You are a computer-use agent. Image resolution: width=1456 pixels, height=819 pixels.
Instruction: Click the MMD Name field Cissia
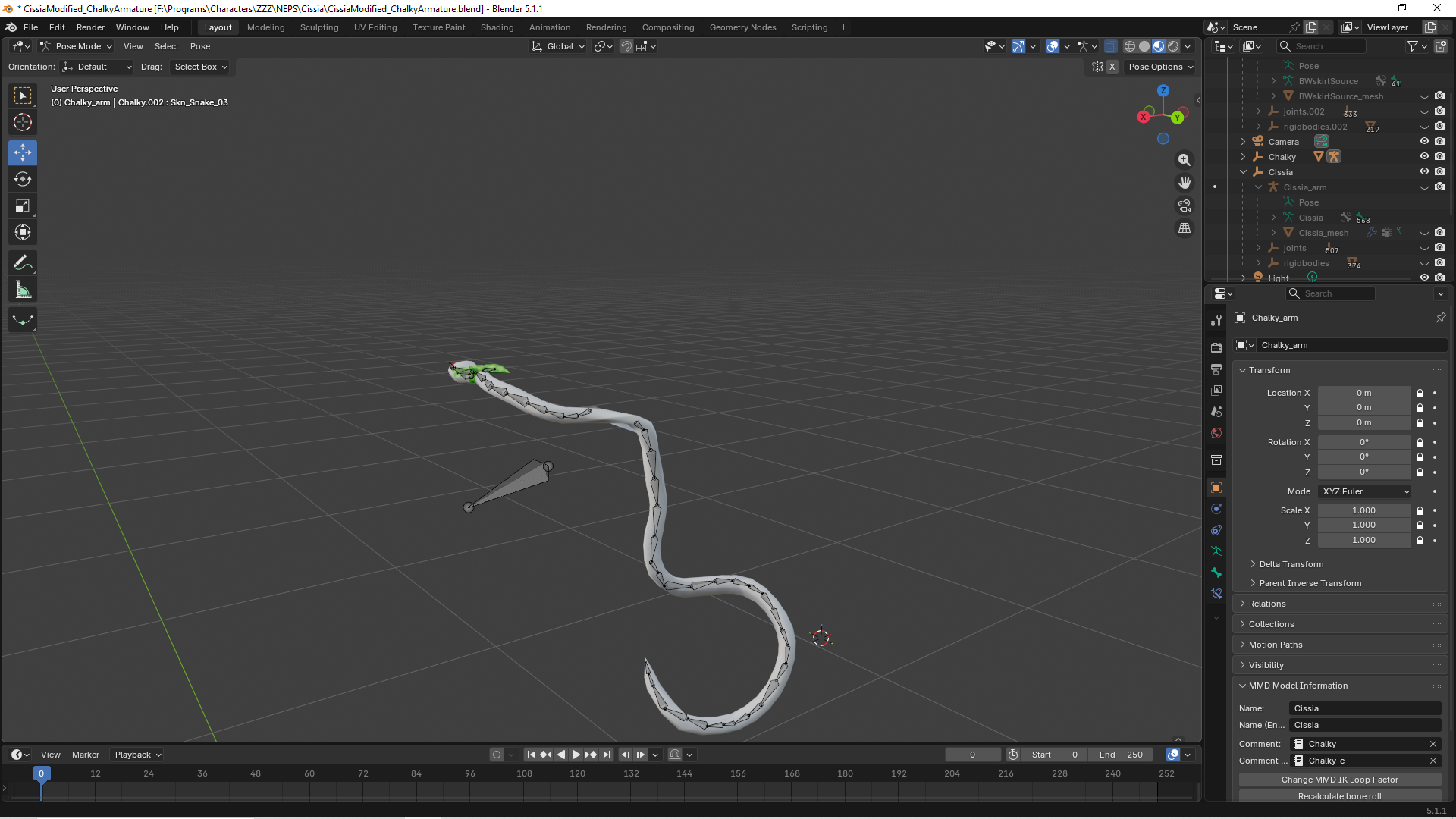tap(1365, 708)
